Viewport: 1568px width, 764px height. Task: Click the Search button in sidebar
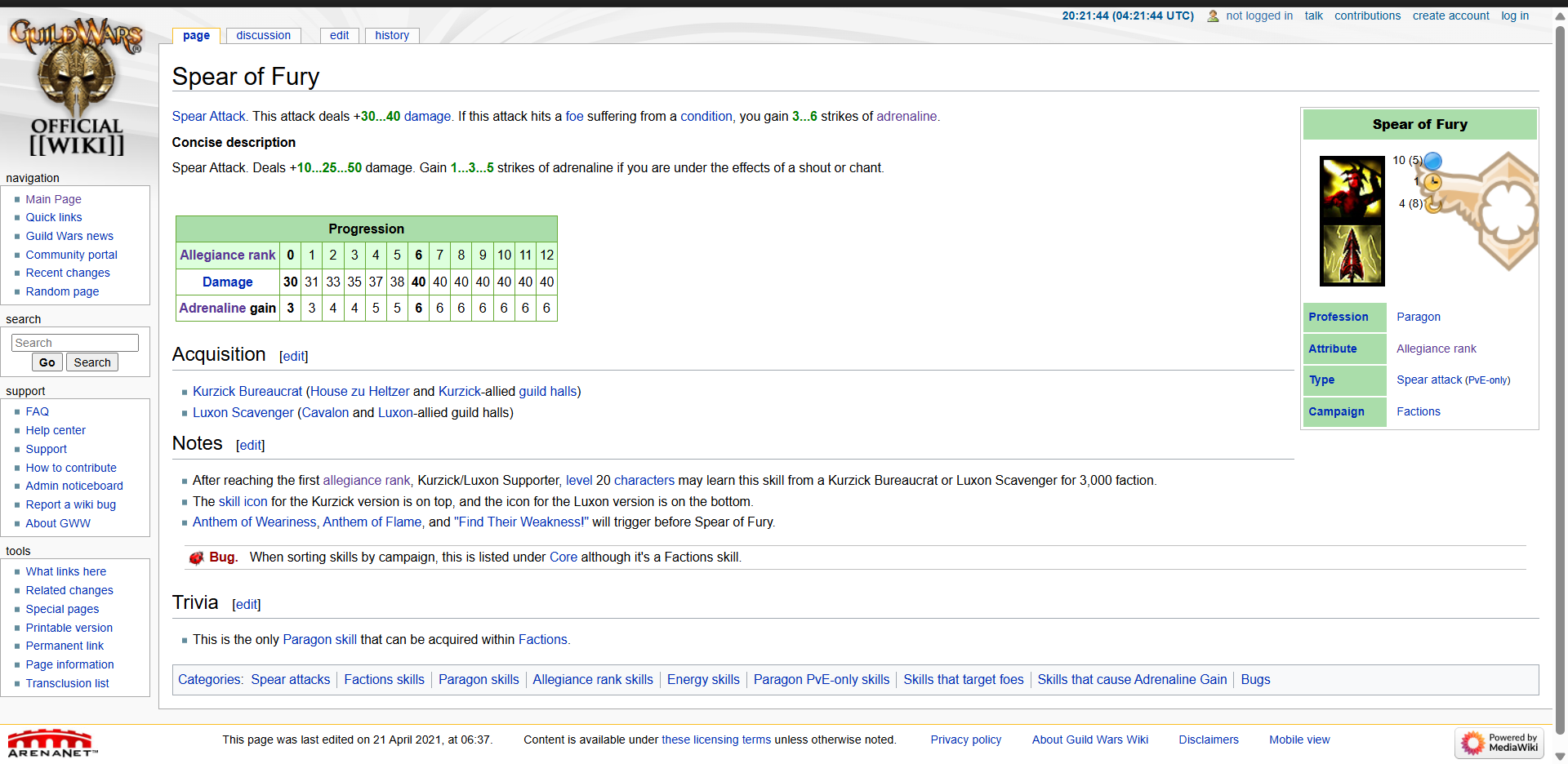[x=92, y=362]
